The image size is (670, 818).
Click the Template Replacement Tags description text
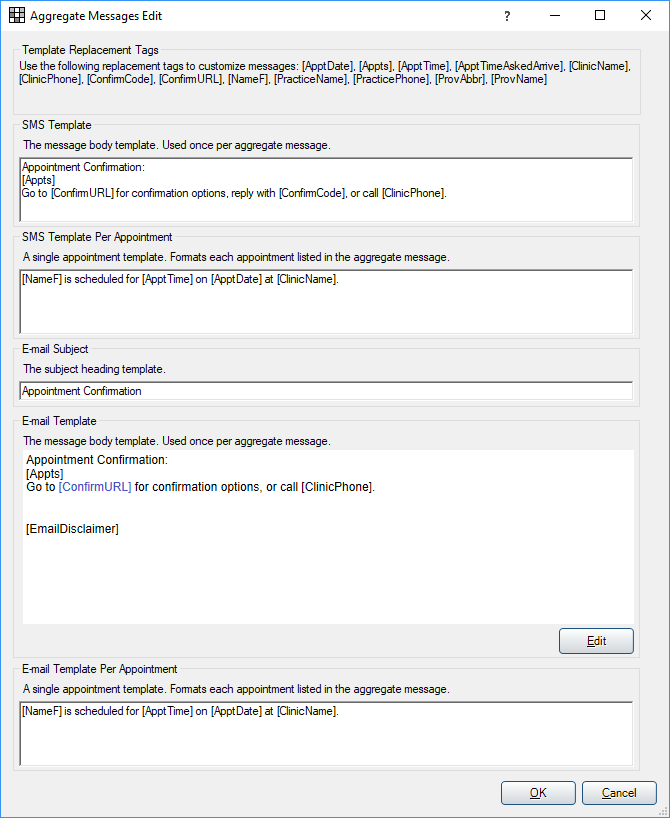click(325, 73)
